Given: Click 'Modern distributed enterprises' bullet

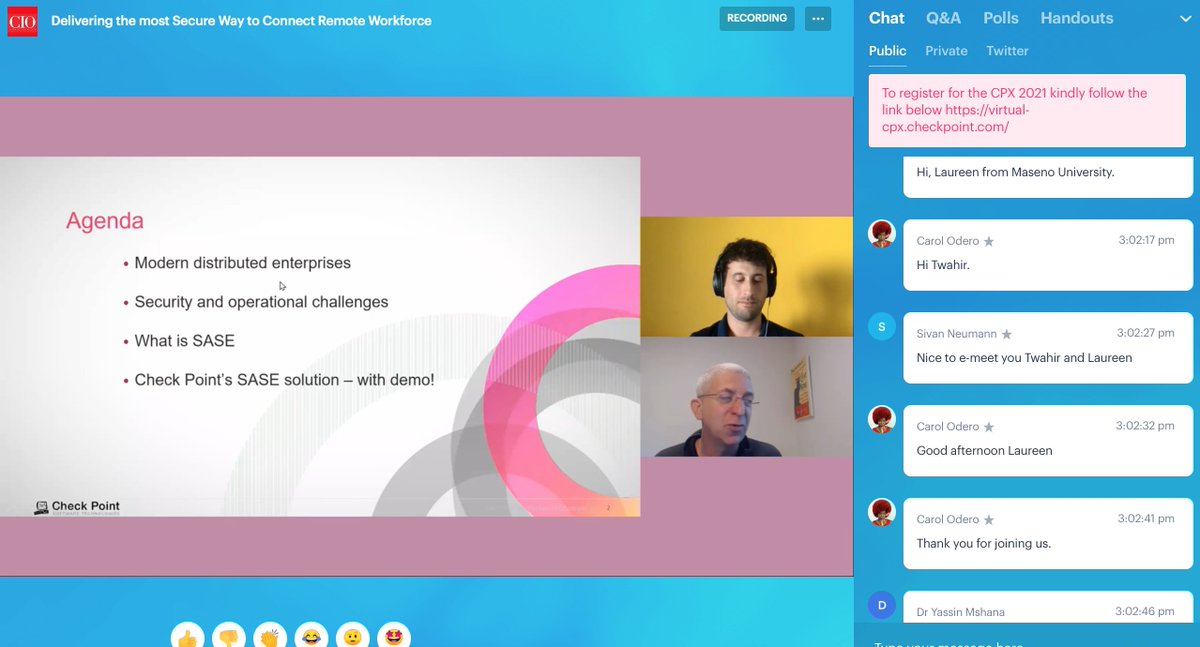Looking at the screenshot, I should pos(243,263).
